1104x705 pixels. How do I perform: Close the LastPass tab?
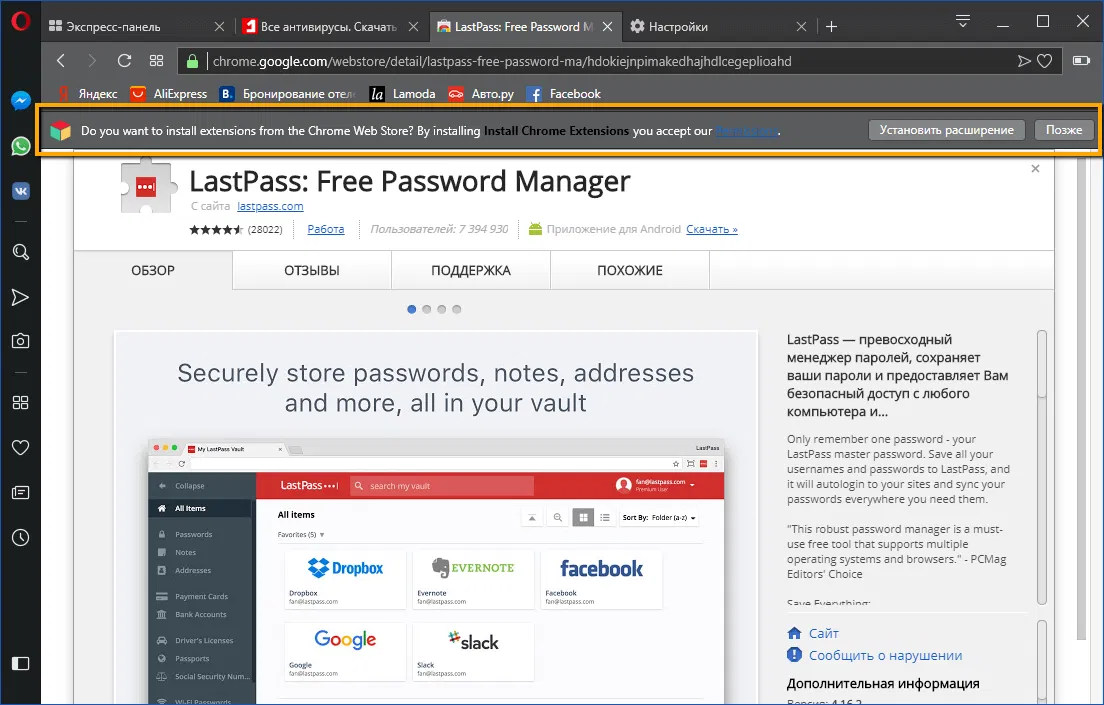(x=608, y=27)
